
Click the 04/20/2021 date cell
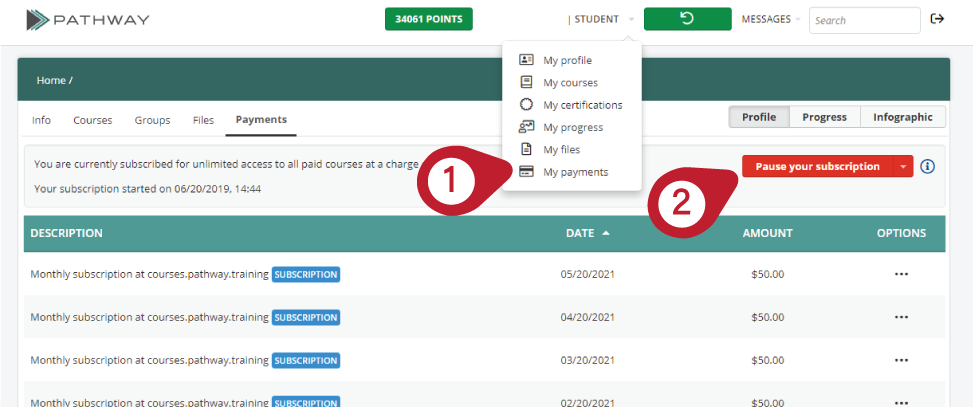(588, 317)
